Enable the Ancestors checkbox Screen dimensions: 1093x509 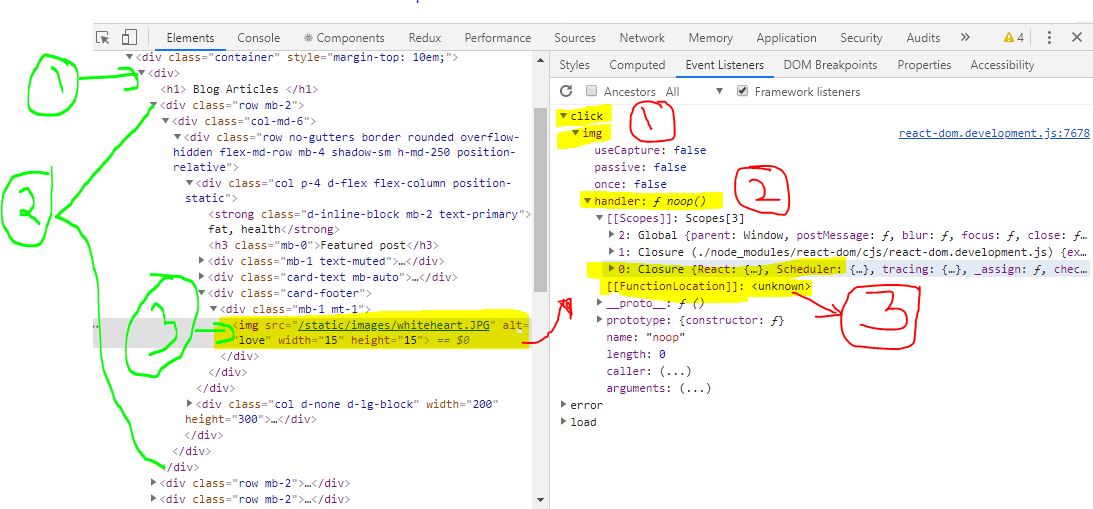click(x=592, y=92)
